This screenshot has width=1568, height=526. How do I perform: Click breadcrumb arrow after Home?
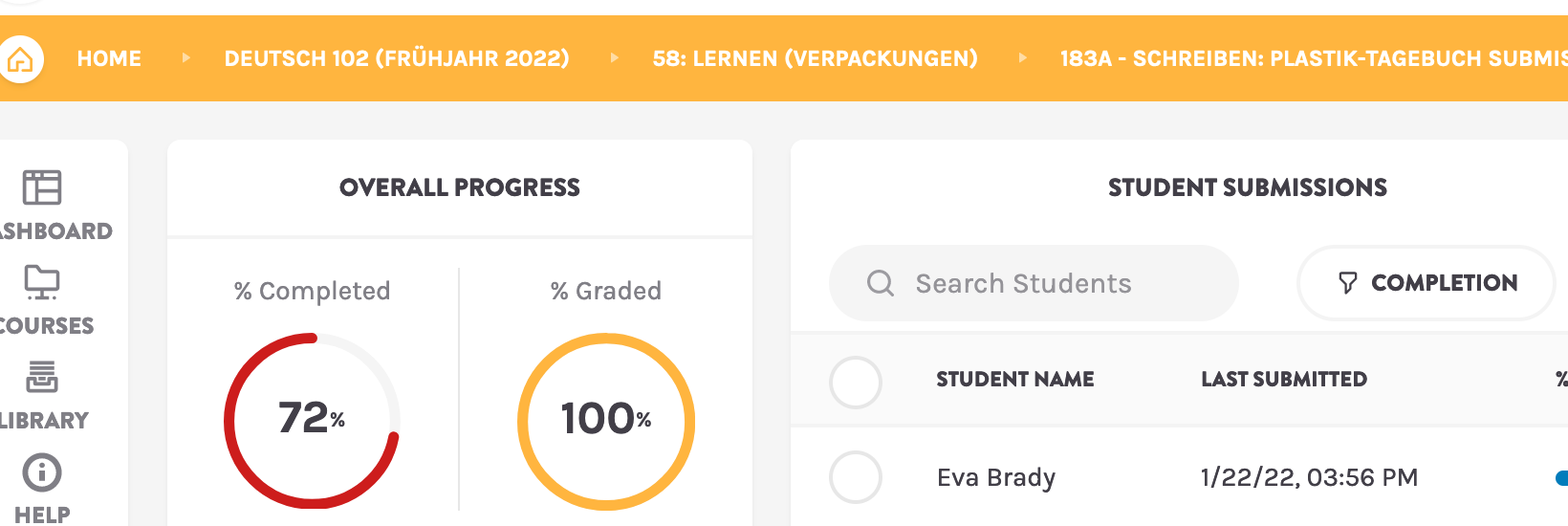point(186,58)
